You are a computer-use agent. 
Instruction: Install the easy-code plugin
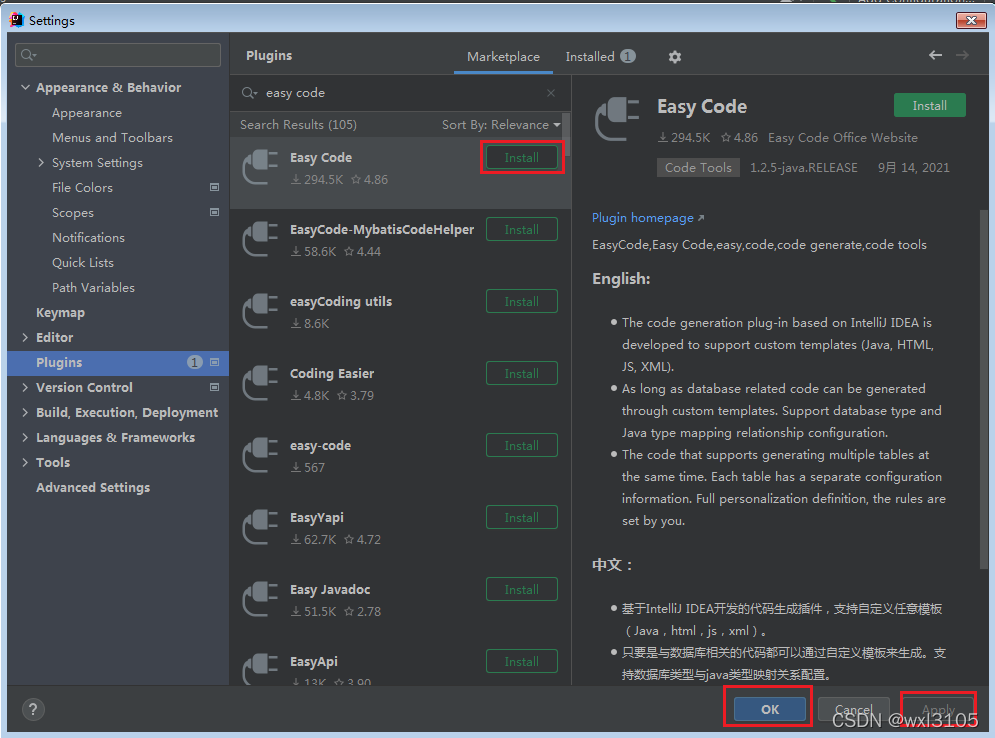[x=522, y=445]
